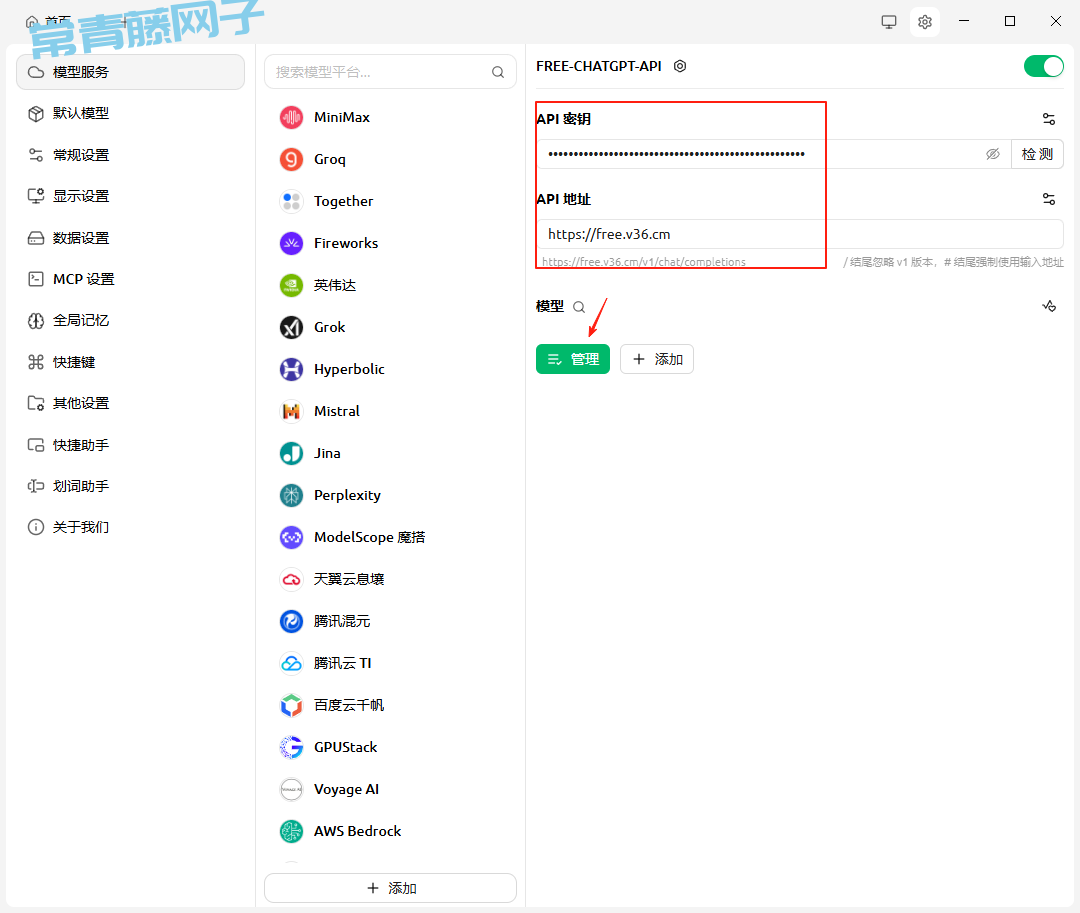The height and width of the screenshot is (913, 1080).
Task: Switch to 显示设置
Action: pyautogui.click(x=130, y=196)
